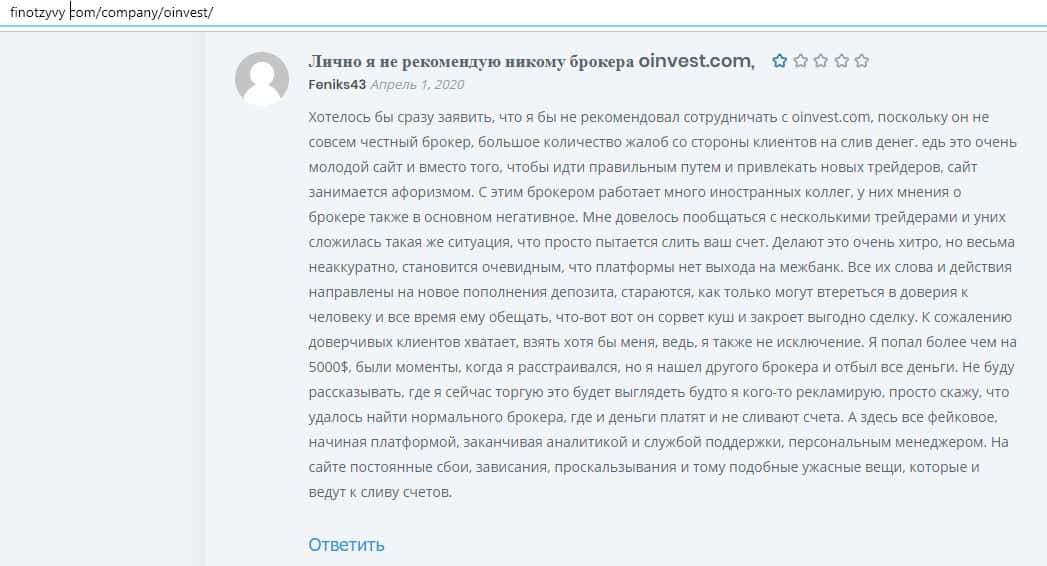Click the line starting 'сайте постоянные сбои'

click(644, 467)
